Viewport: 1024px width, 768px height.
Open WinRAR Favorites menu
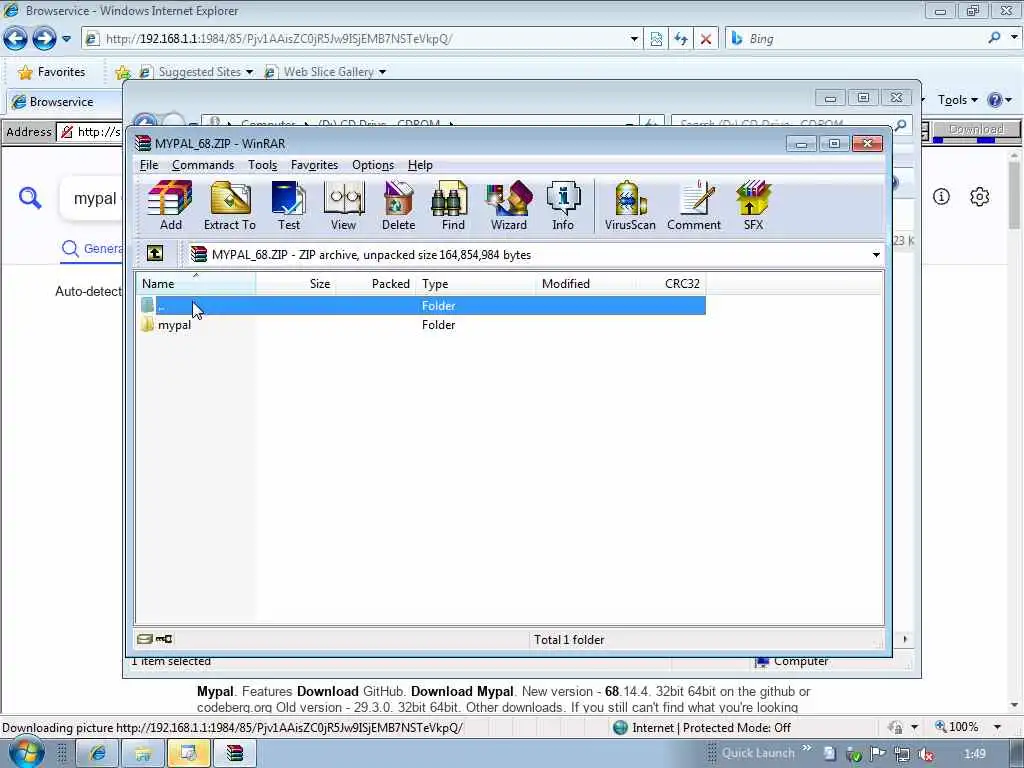(x=314, y=165)
